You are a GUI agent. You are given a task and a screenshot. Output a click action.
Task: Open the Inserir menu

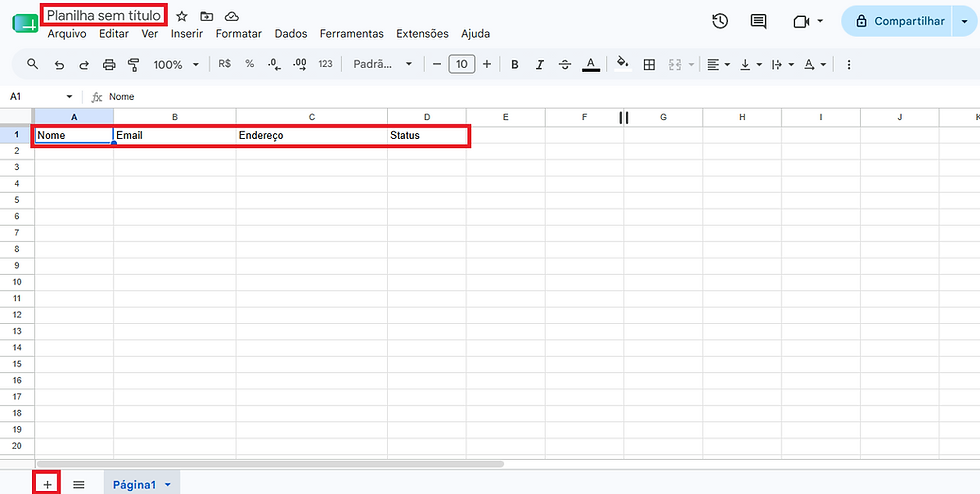coord(187,34)
